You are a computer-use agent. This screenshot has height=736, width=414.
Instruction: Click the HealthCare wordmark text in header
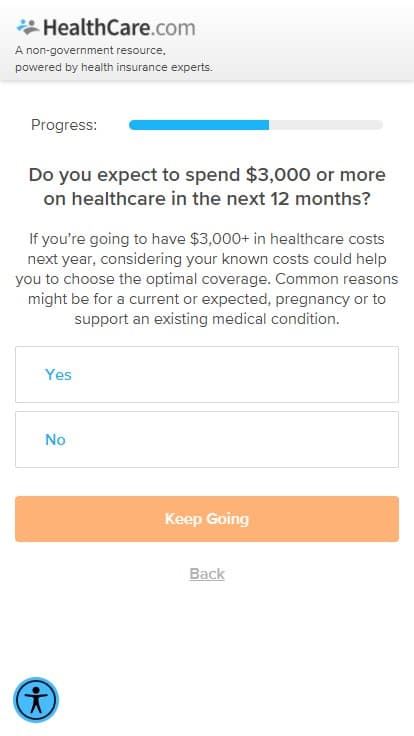(x=97, y=28)
